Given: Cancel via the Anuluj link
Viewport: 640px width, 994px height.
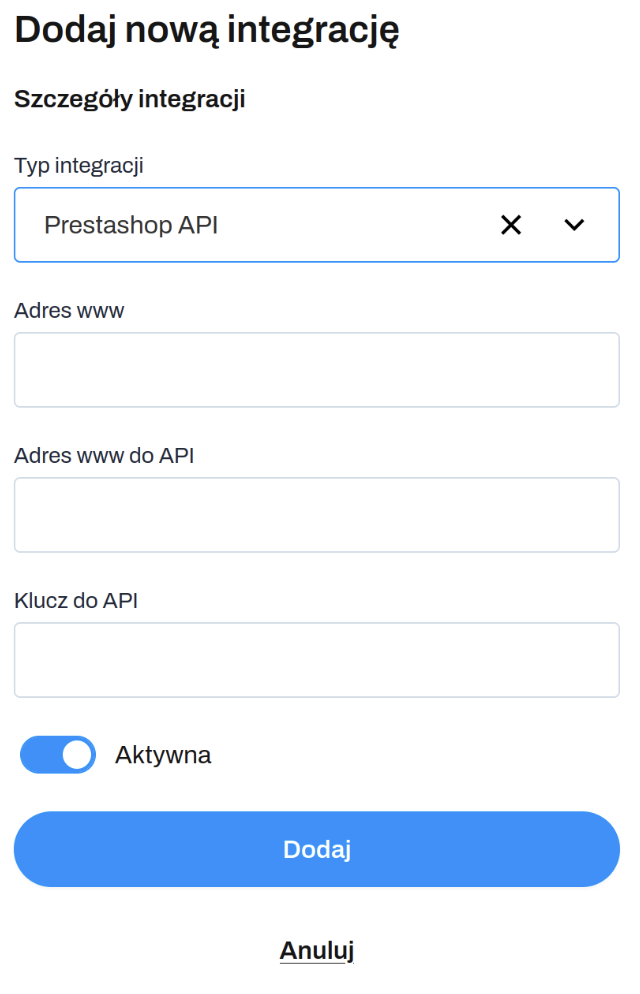Looking at the screenshot, I should pos(316,950).
